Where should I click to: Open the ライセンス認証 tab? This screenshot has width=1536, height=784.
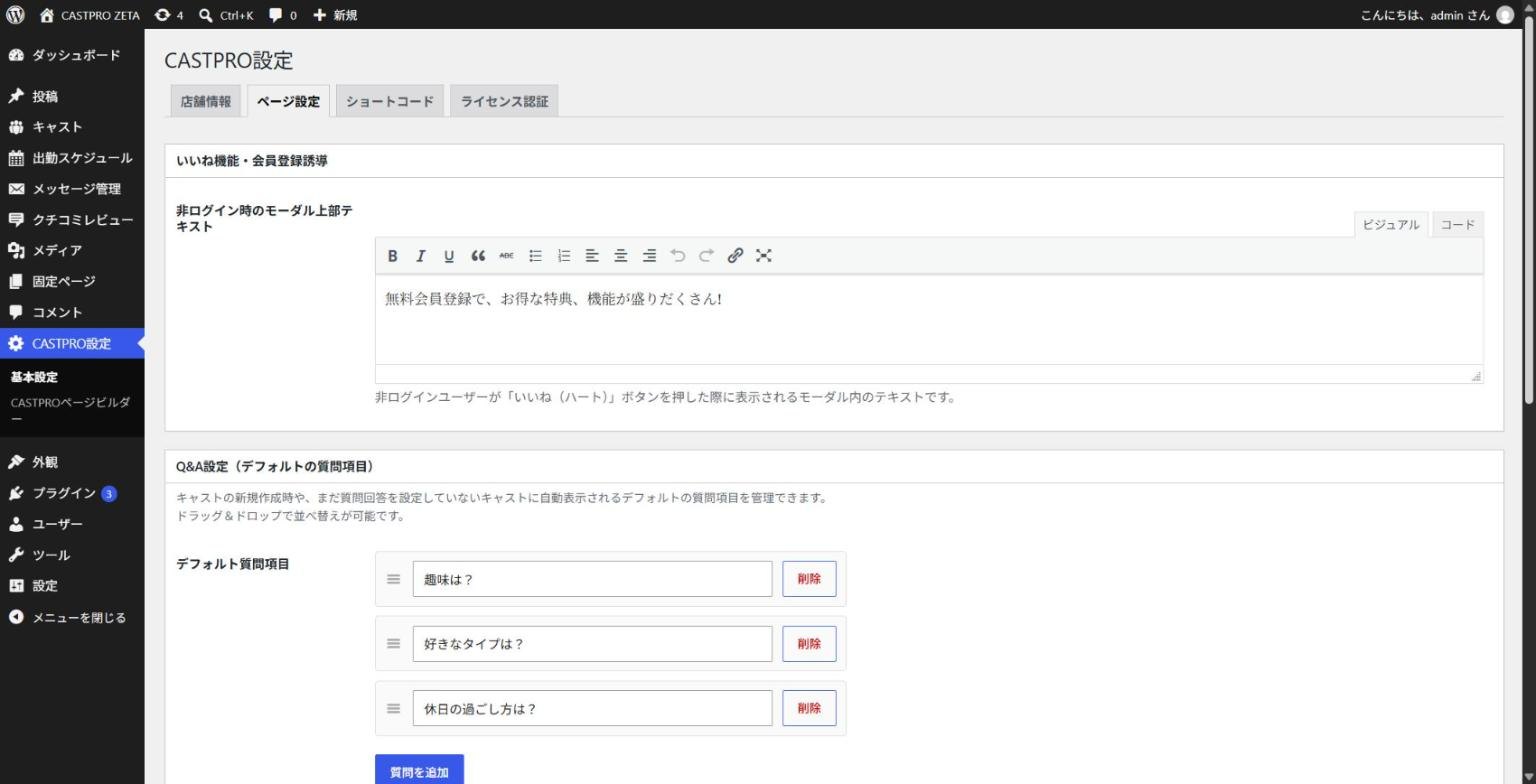click(x=504, y=101)
